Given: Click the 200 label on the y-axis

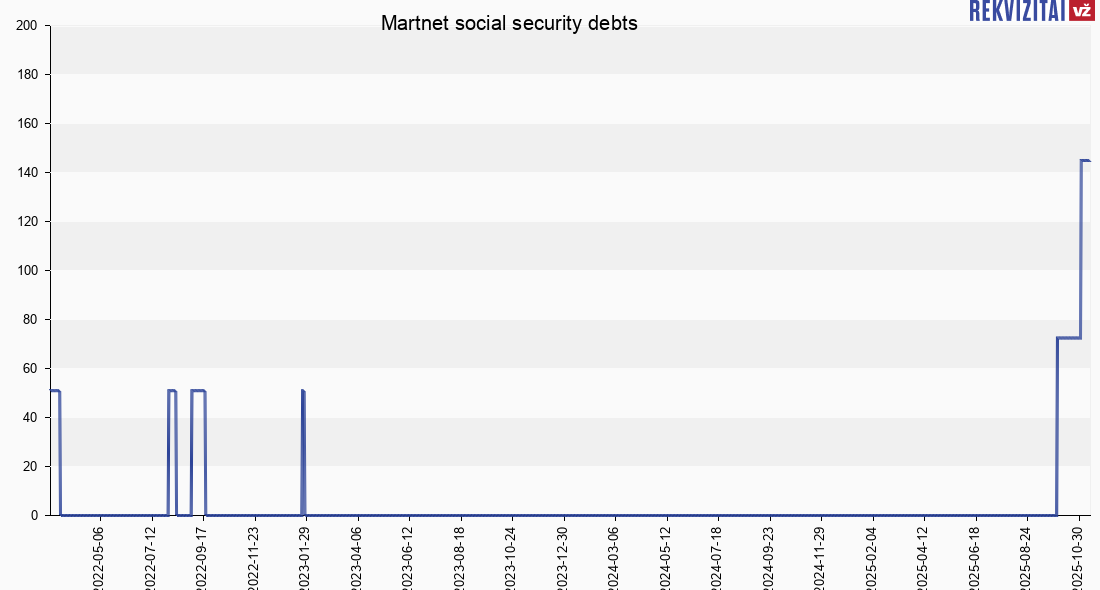Looking at the screenshot, I should pos(27,26).
